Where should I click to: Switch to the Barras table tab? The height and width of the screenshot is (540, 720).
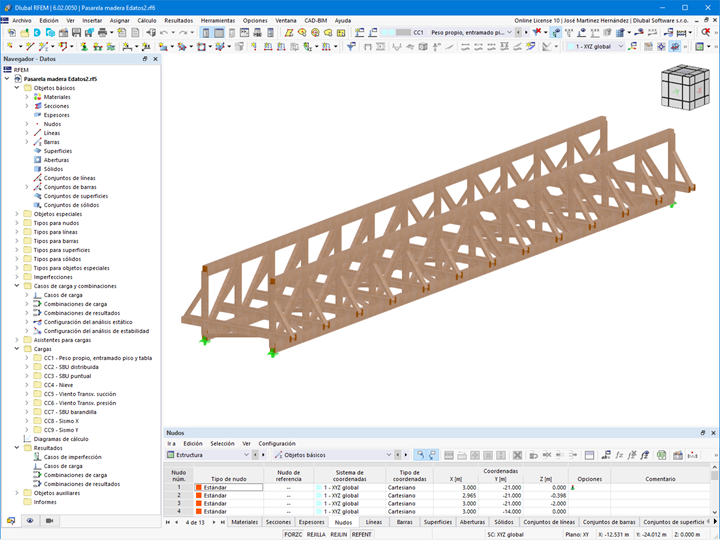[x=405, y=522]
